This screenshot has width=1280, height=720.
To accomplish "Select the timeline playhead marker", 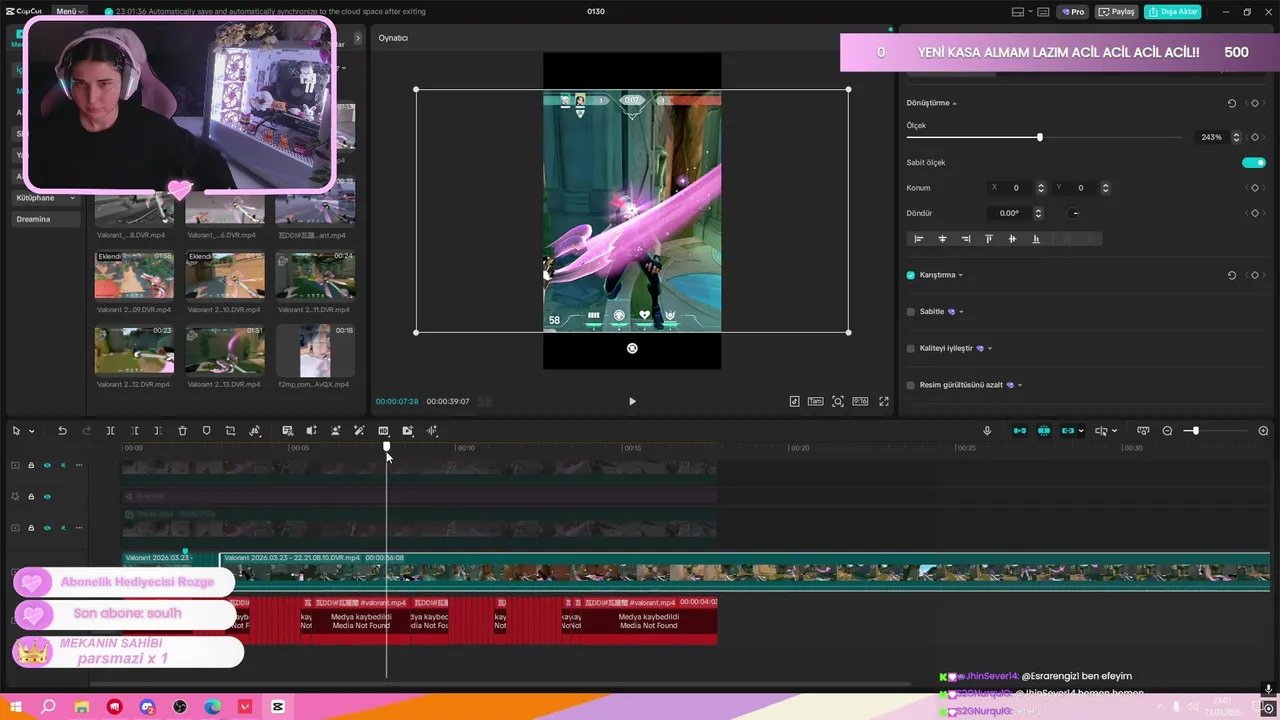I will [386, 447].
